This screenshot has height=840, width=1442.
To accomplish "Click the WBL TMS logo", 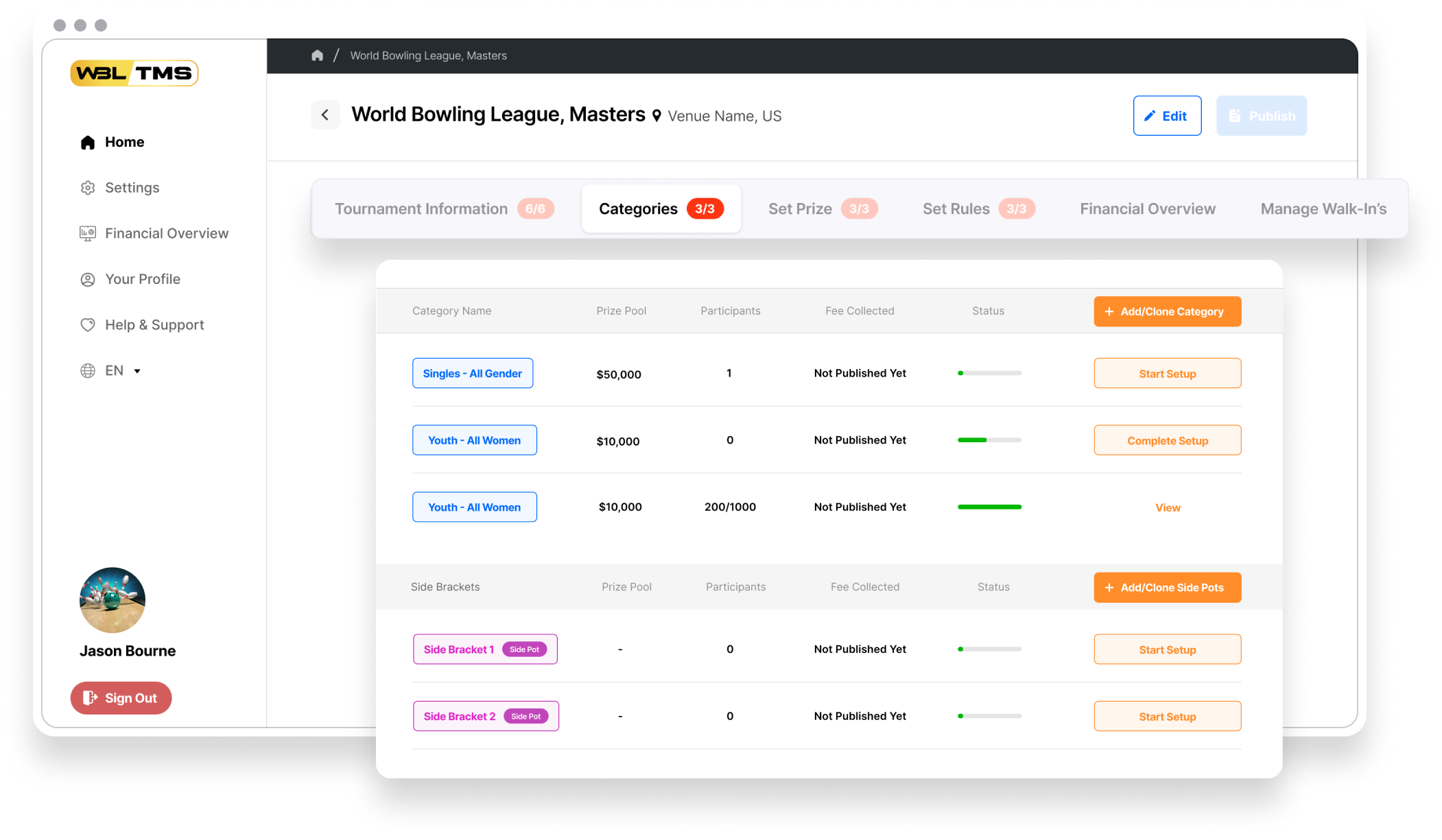I will point(134,73).
